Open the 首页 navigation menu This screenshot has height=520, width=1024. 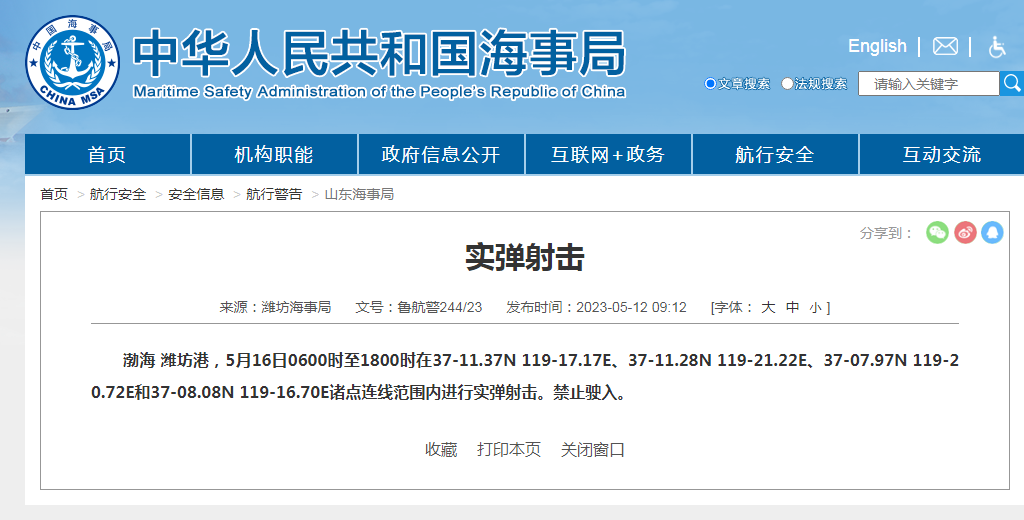click(x=107, y=154)
